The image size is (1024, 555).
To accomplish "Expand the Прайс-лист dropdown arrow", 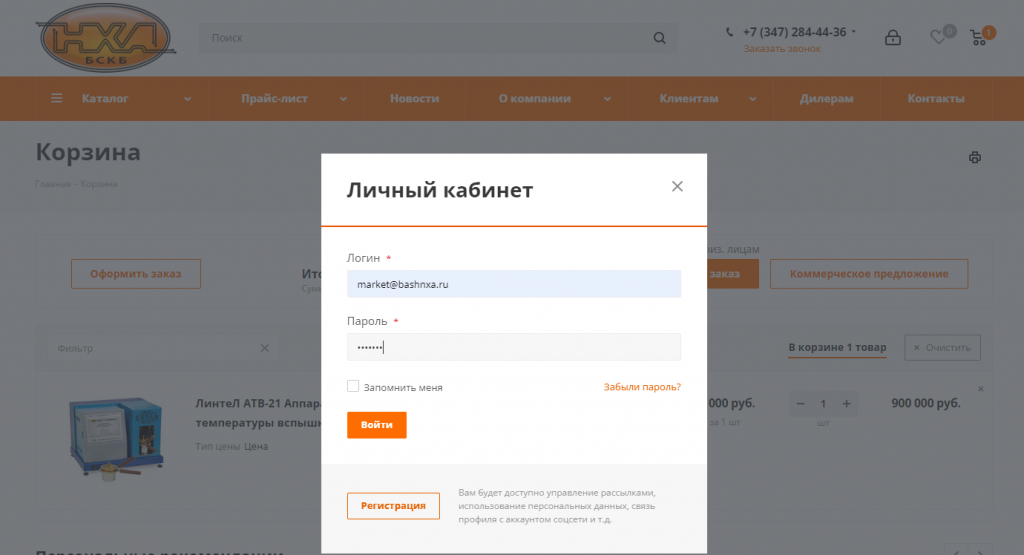I will coord(343,99).
